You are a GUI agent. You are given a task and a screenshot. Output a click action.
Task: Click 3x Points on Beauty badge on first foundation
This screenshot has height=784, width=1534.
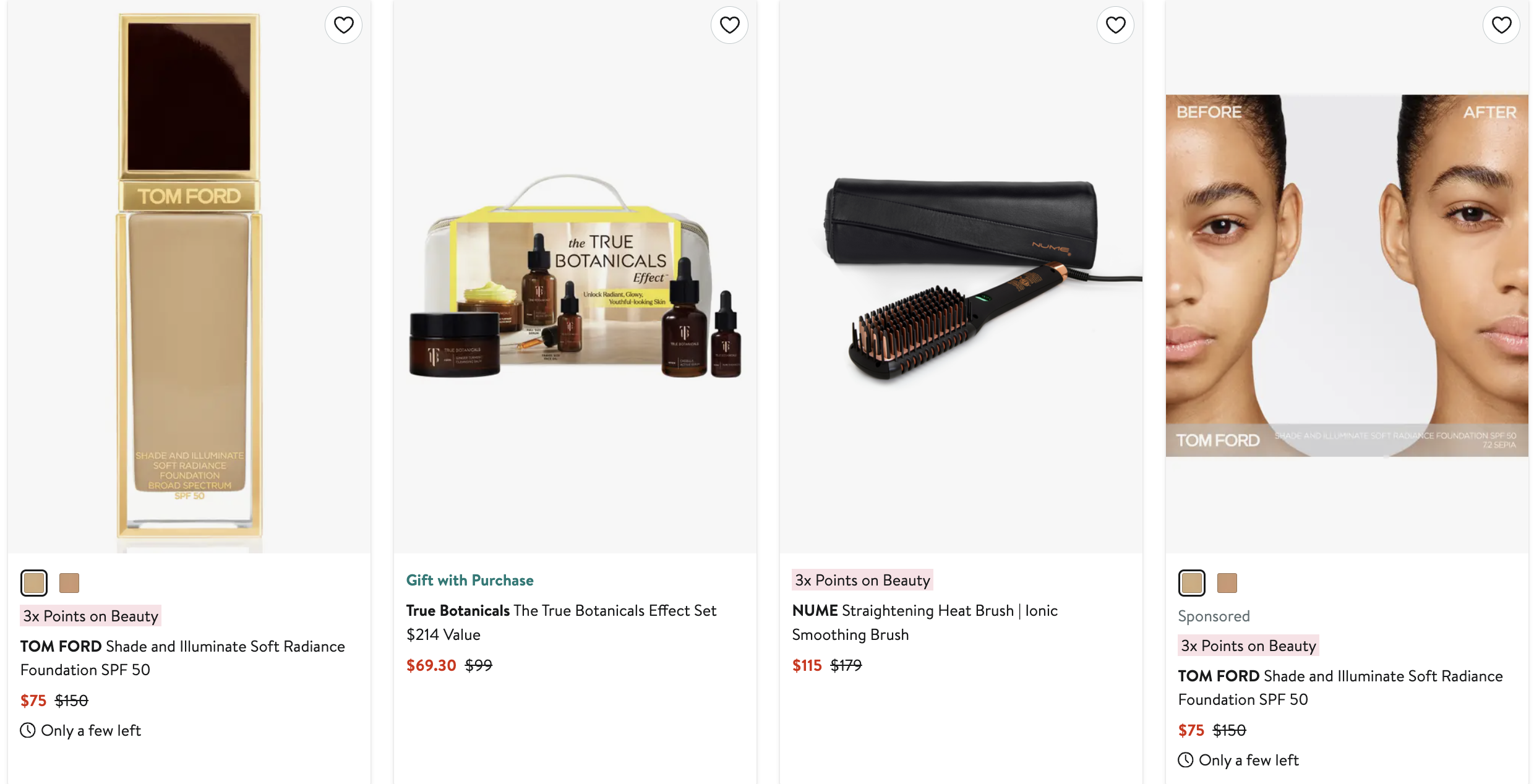coord(90,616)
